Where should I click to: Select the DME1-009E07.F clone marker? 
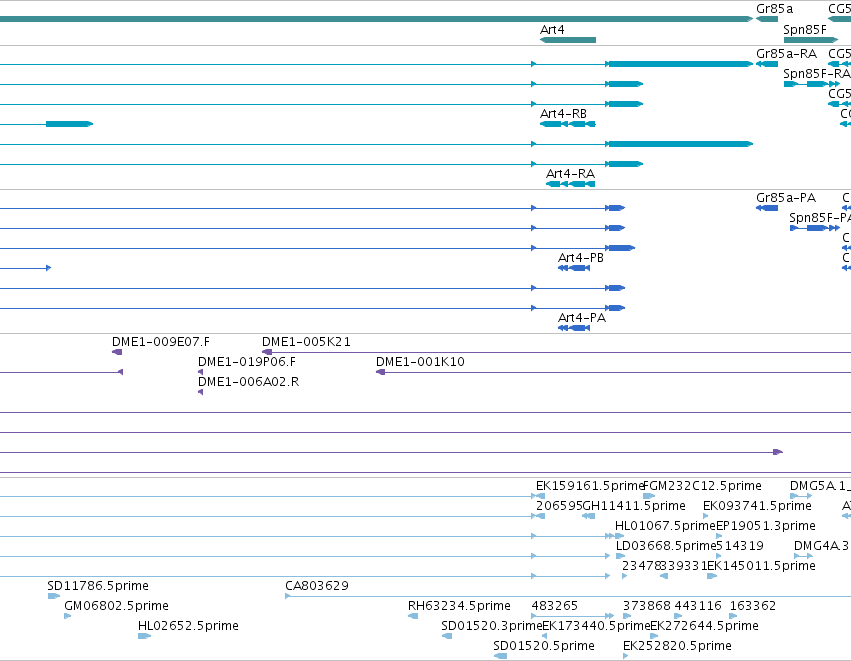tap(117, 352)
